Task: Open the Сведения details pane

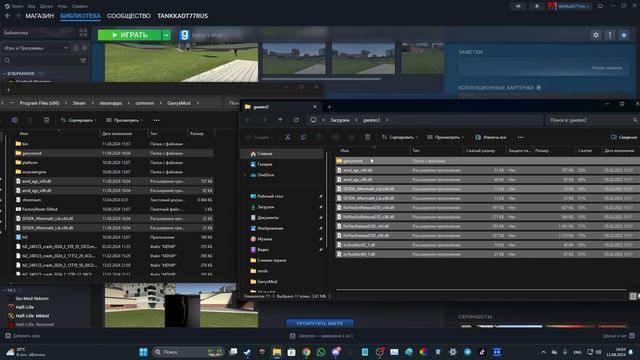Action: [x=624, y=137]
